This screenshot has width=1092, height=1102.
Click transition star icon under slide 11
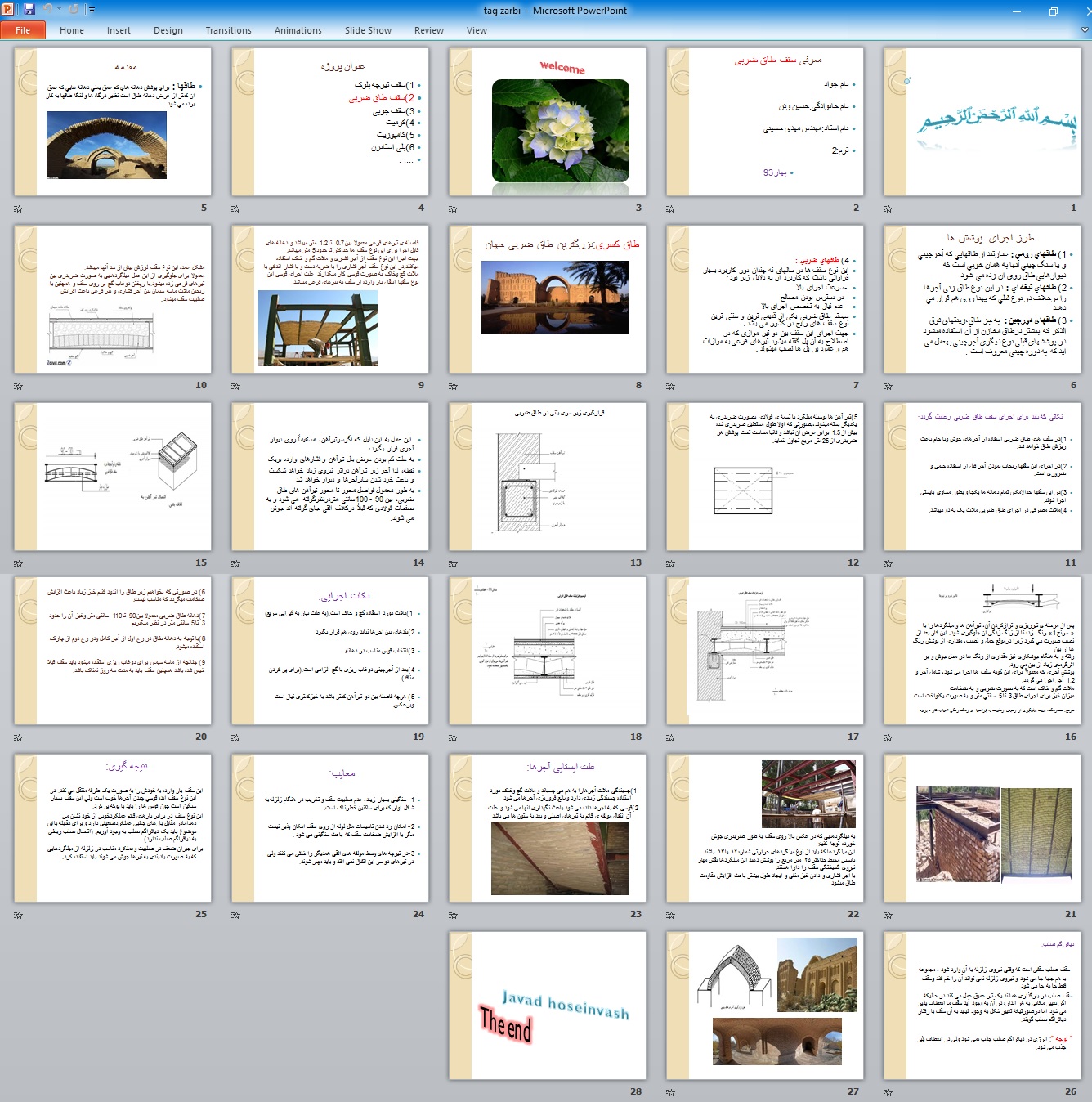[x=888, y=564]
